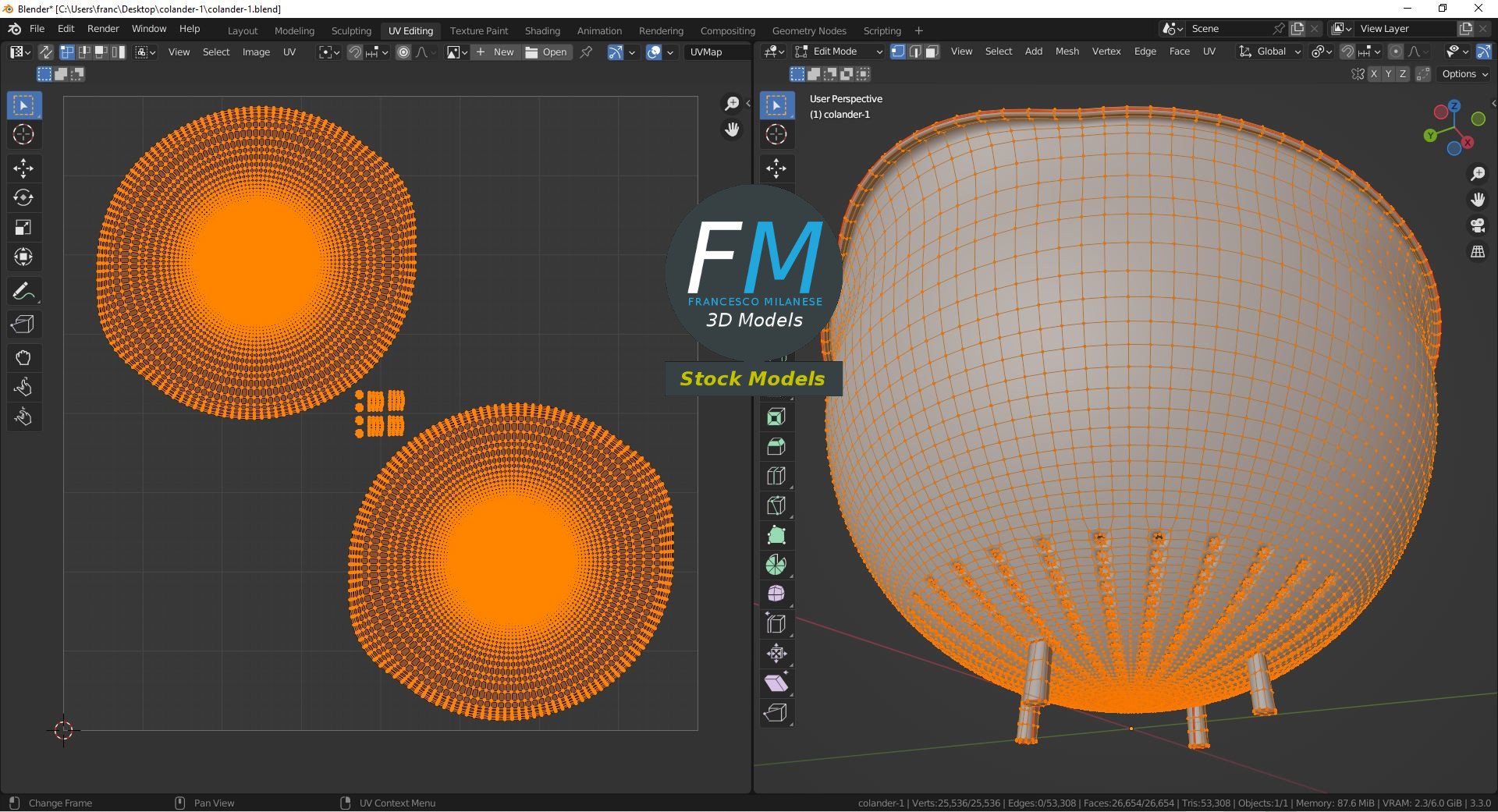Screen dimensions: 1498x812
Task: Select the Shear tool in 3D viewport
Action: [x=776, y=683]
